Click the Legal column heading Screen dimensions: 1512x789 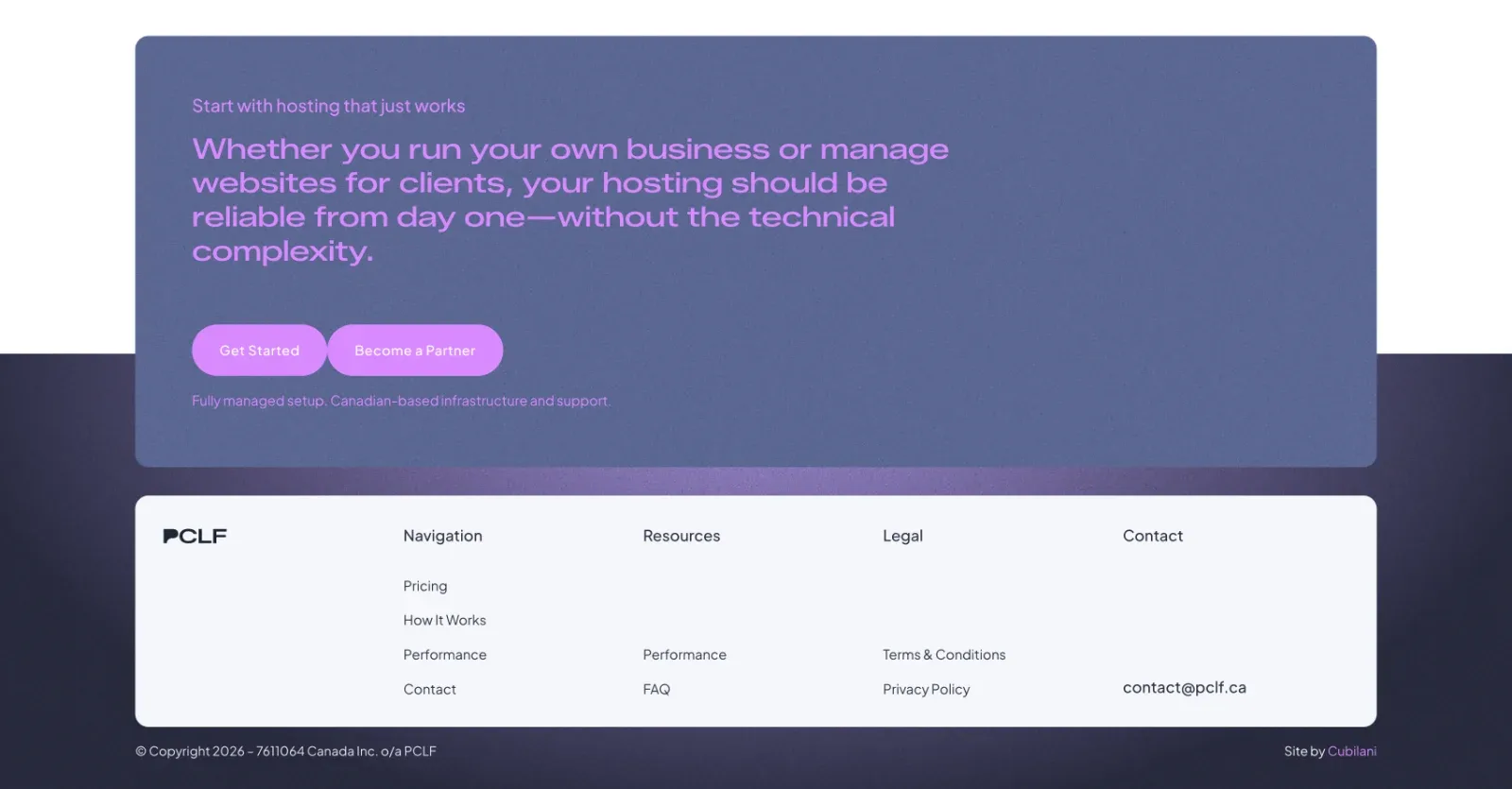pyautogui.click(x=902, y=536)
